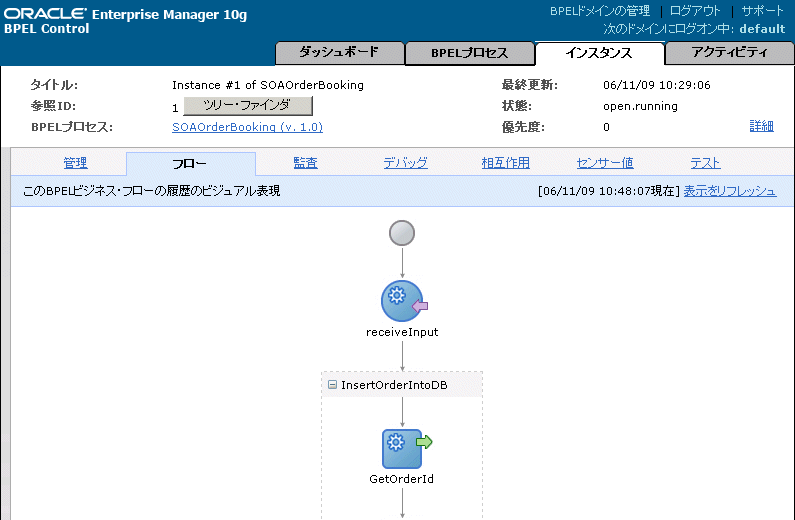Viewport: 795px width, 520px height.
Task: Click the receiveInput label text
Action: pyautogui.click(x=402, y=332)
